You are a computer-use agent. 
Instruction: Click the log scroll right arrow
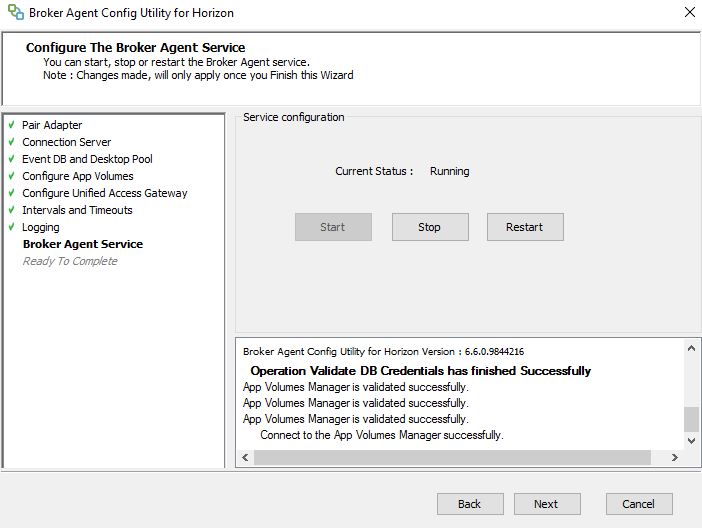[675, 457]
